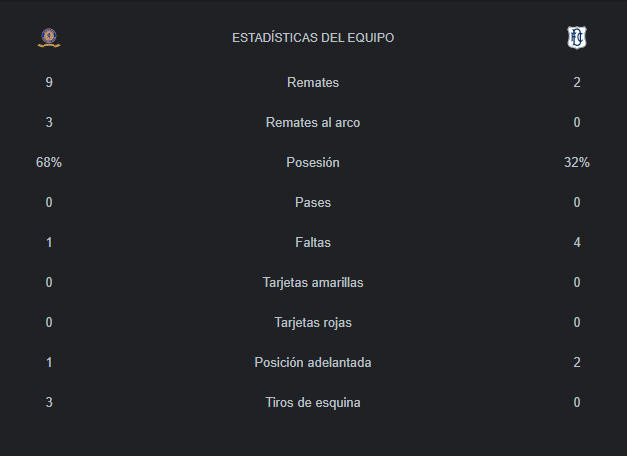Click the away team's 4 fouls value
The image size is (627, 456).
pos(577,242)
